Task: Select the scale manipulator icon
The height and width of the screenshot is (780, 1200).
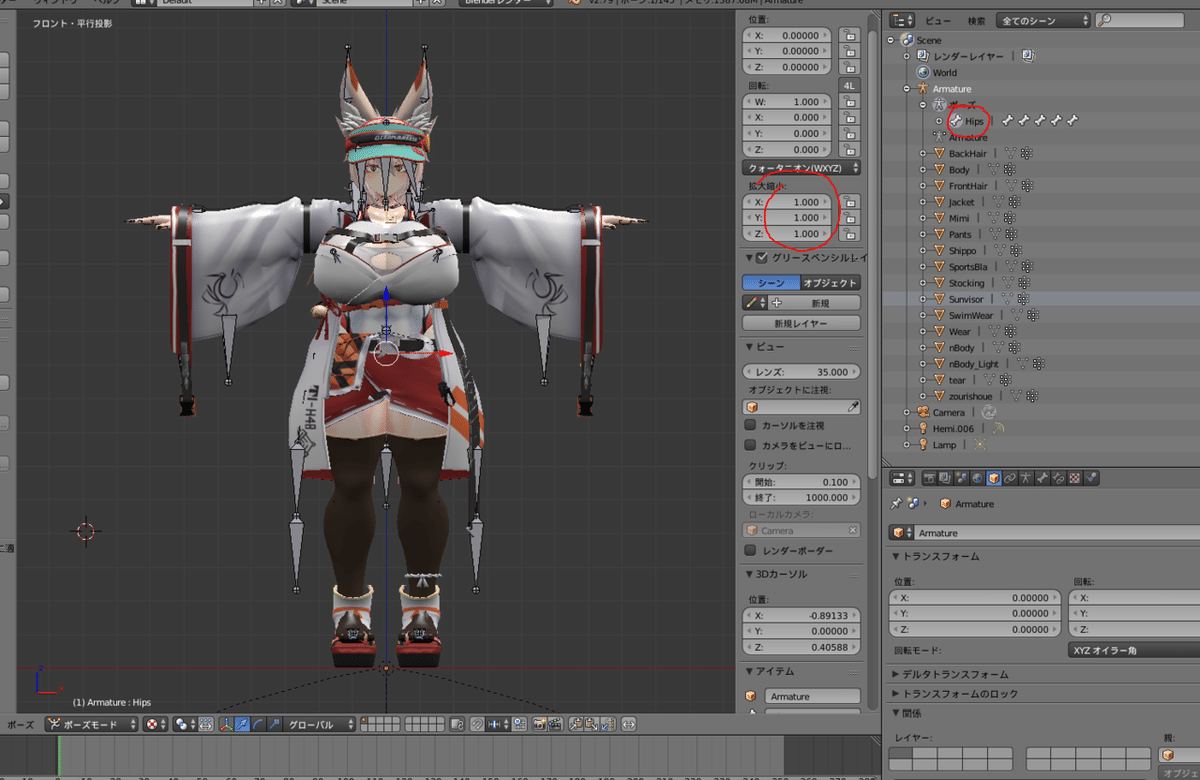Action: click(x=274, y=724)
